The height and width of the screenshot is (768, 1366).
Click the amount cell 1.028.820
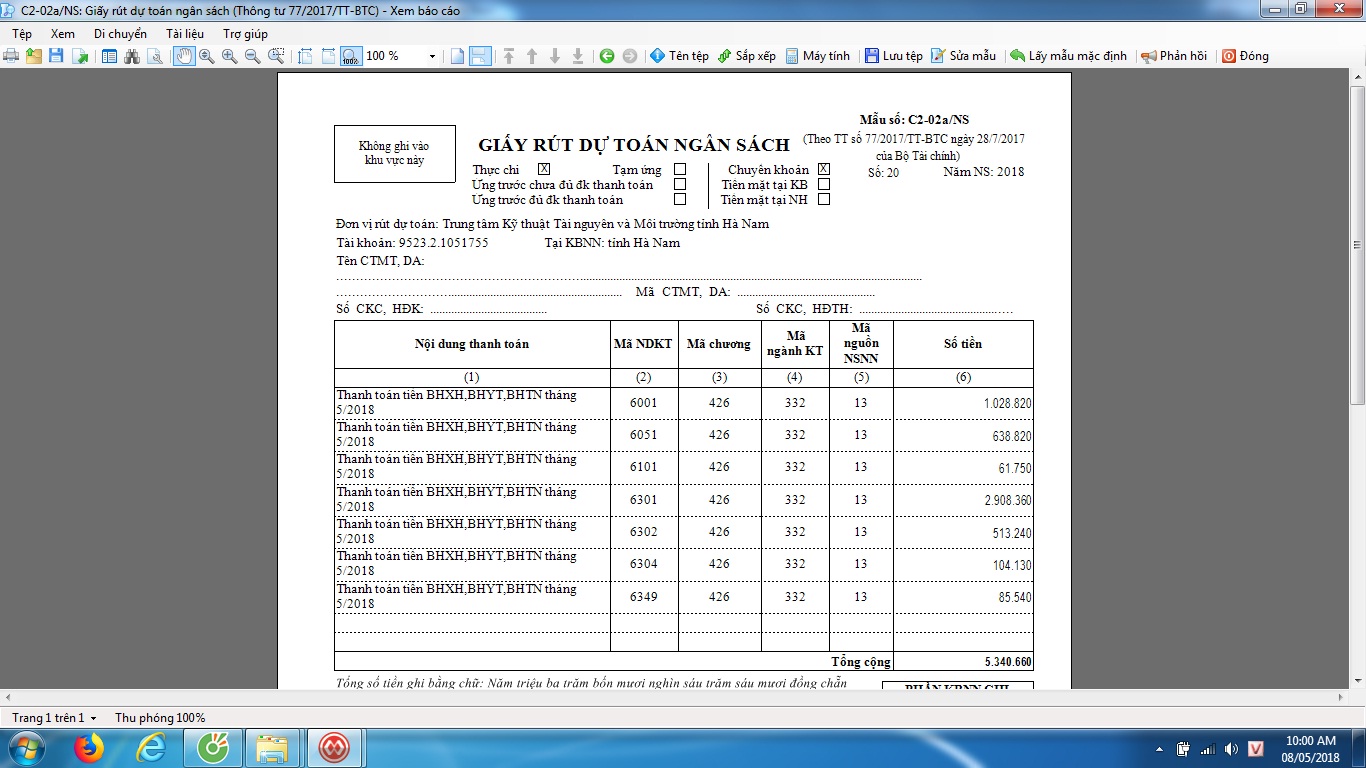963,403
